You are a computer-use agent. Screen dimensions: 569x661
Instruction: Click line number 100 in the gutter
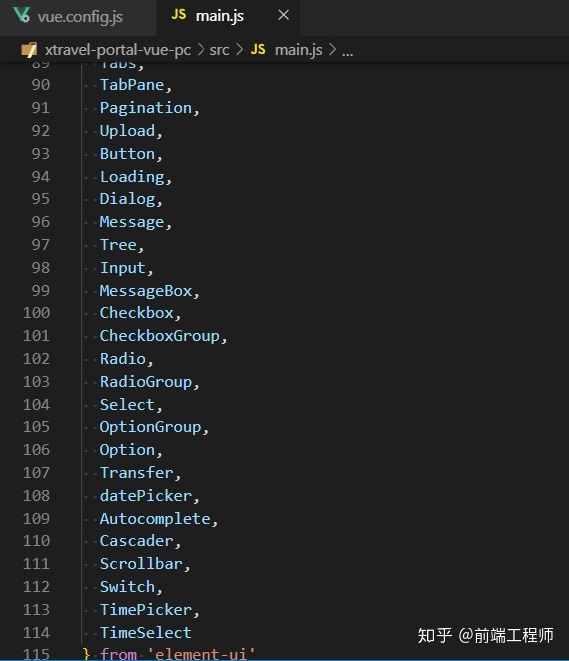[x=36, y=313]
